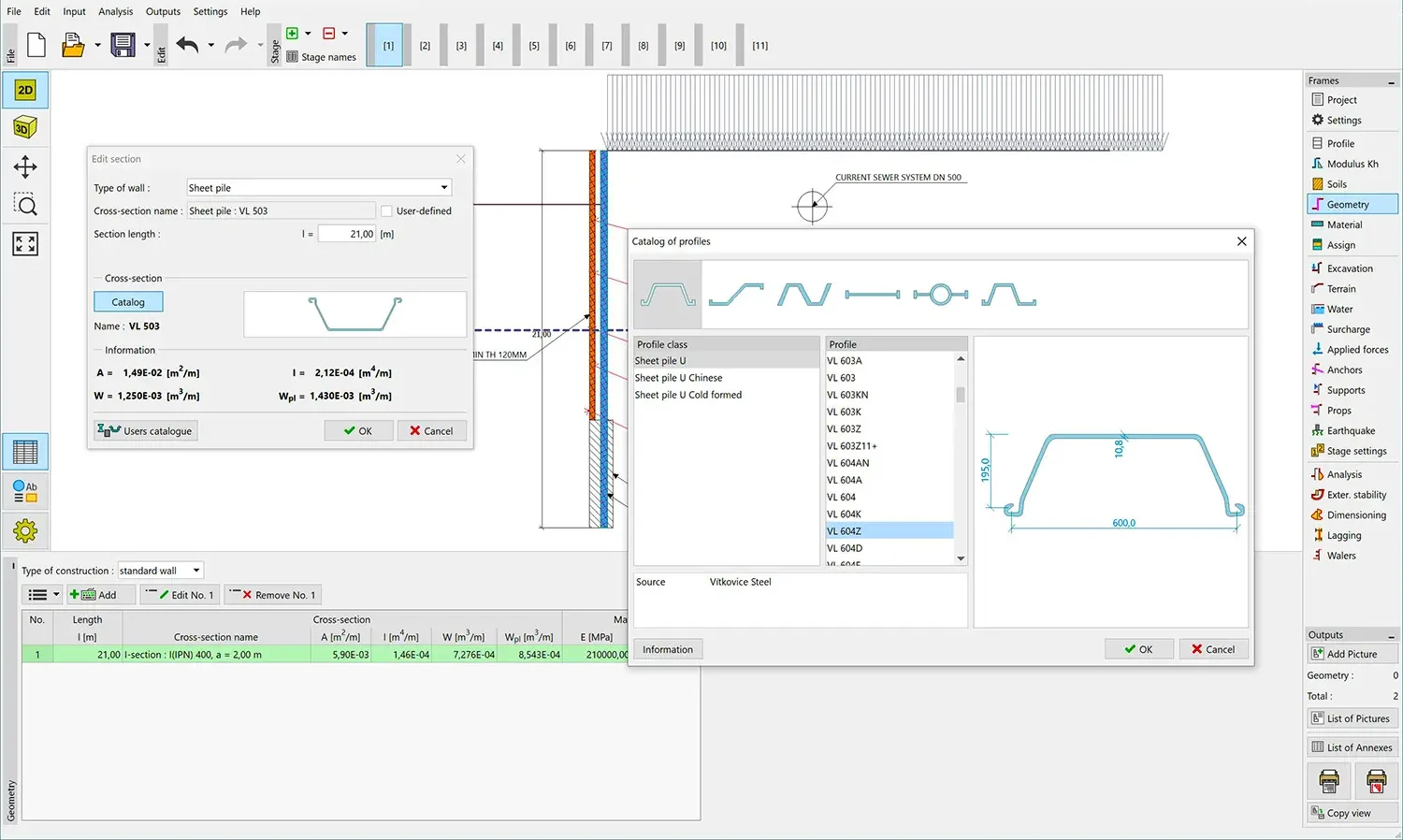Collapse the Outputs panel
Image resolution: width=1403 pixels, height=840 pixels.
click(1391, 636)
